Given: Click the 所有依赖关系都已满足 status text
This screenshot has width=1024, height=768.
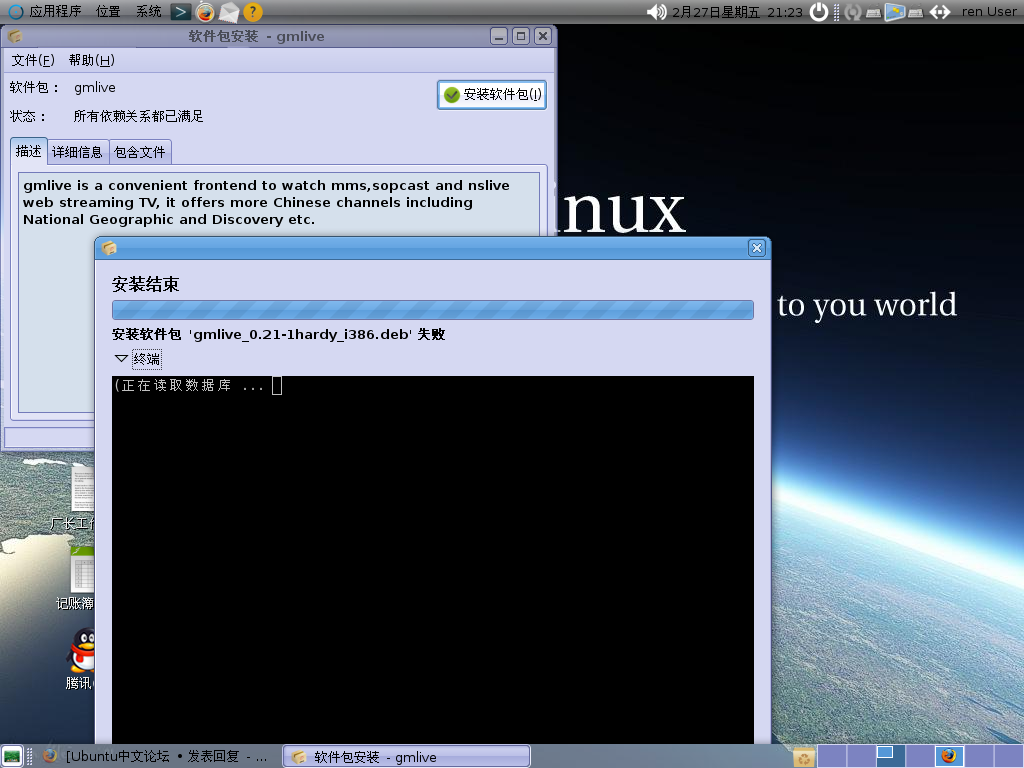Looking at the screenshot, I should (x=138, y=116).
